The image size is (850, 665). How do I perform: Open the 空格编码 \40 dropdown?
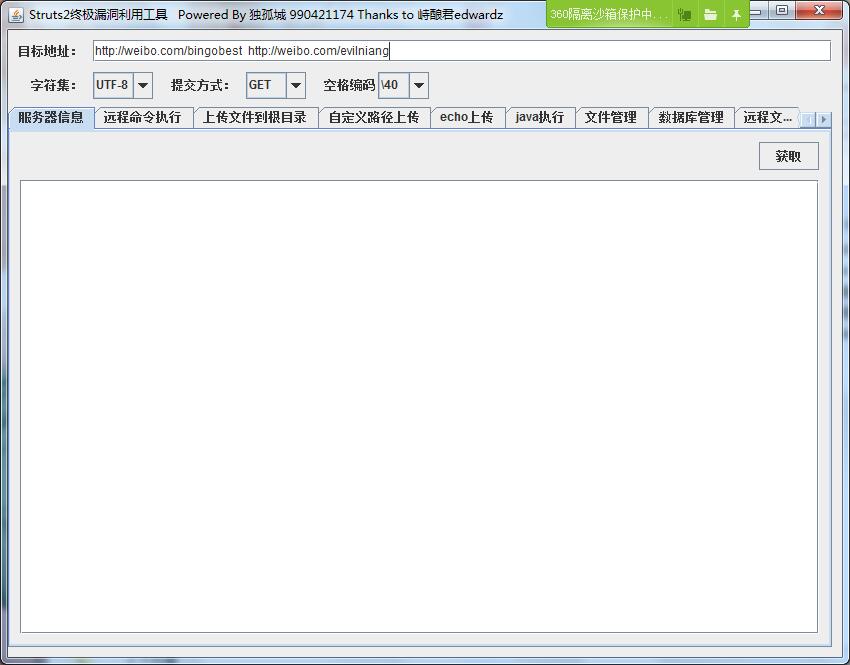418,85
